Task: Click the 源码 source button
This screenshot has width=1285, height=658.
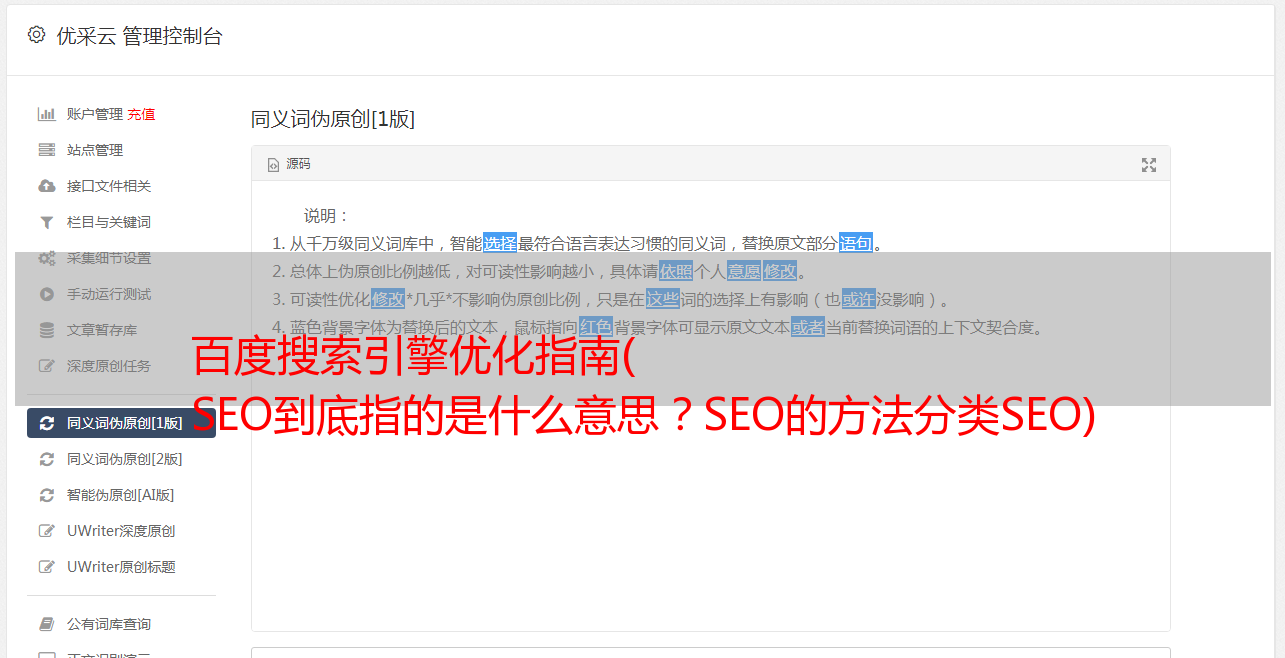Action: coord(289,164)
